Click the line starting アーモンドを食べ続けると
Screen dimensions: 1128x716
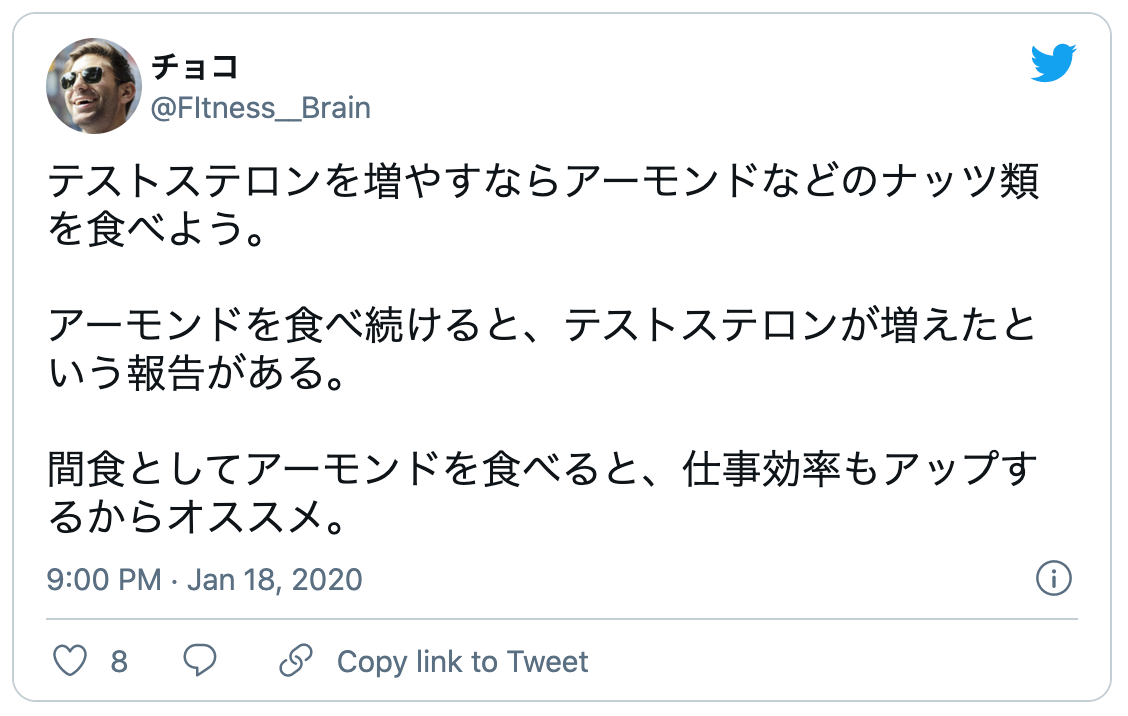point(541,325)
